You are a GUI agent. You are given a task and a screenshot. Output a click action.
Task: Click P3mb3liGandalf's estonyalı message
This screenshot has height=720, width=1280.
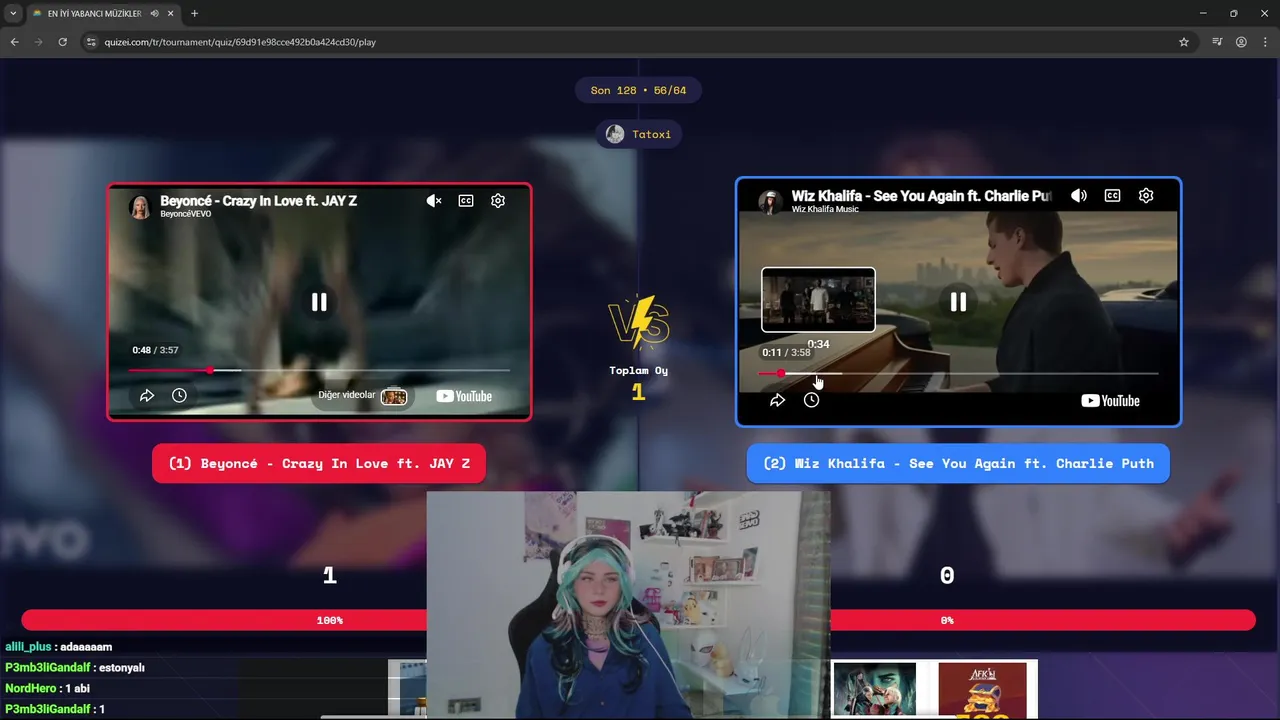[x=75, y=667]
